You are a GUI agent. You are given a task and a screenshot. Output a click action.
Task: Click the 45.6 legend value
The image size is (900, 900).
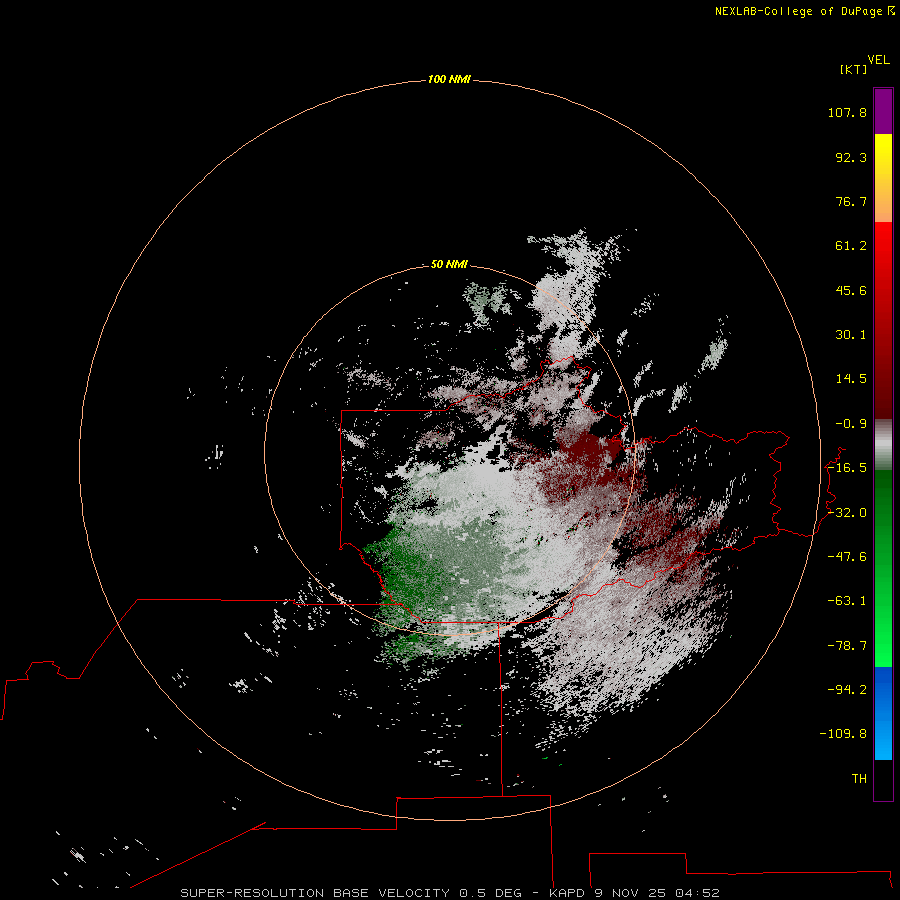[x=851, y=290]
